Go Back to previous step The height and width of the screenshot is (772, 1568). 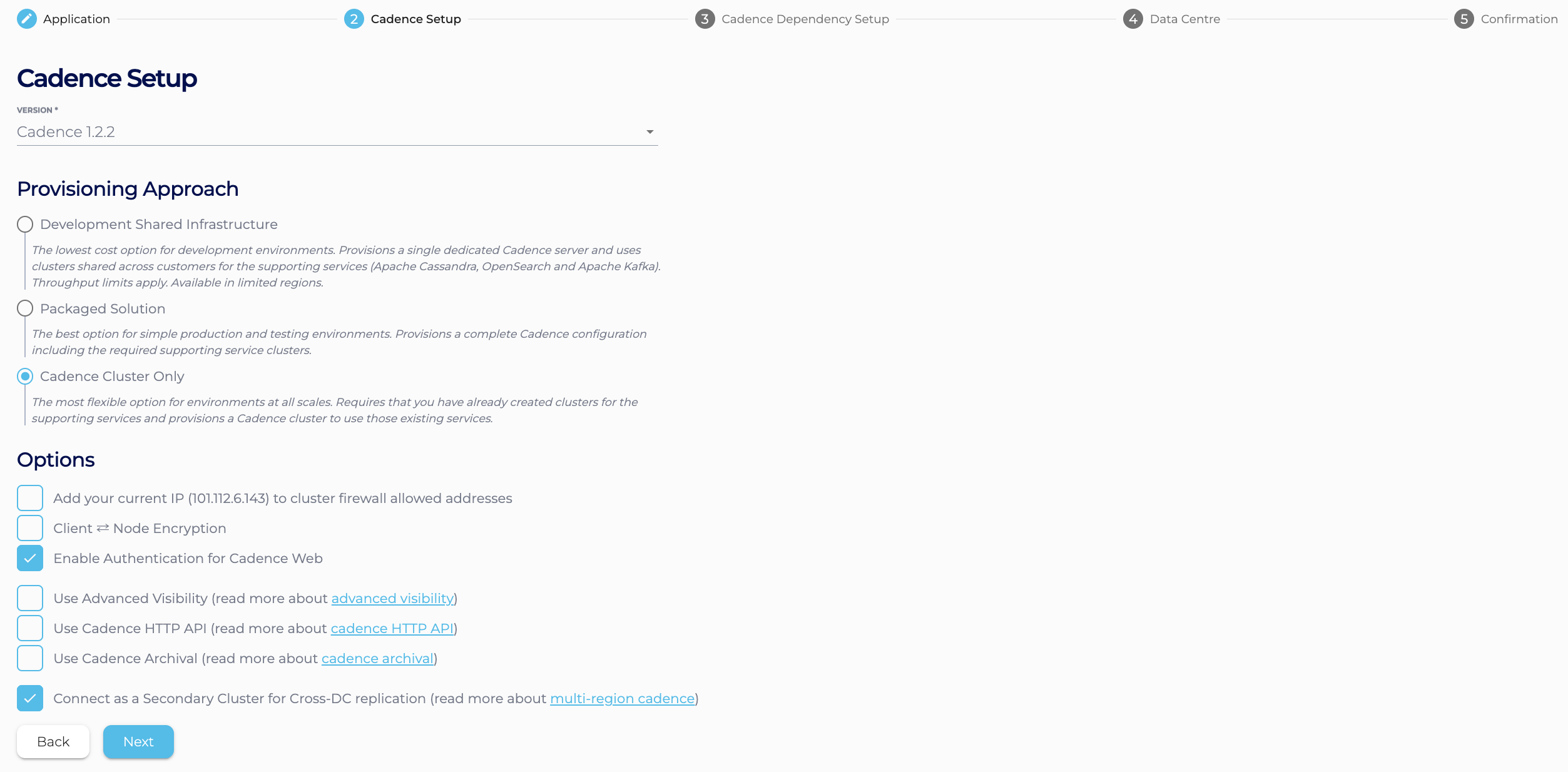pyautogui.click(x=53, y=741)
